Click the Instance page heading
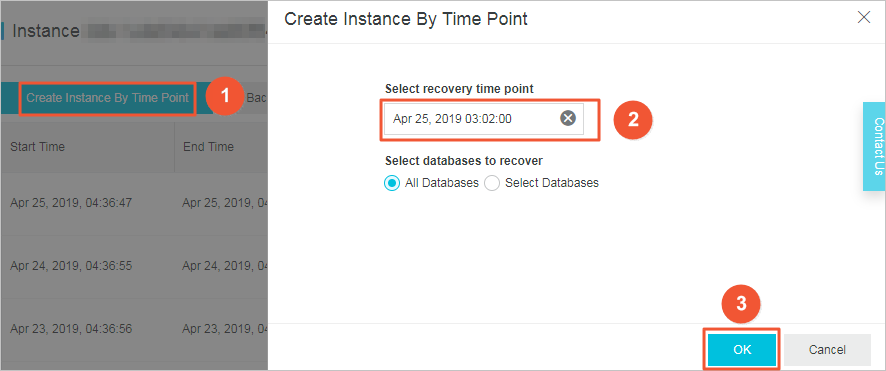Screen dimensions: 886x371 [46, 31]
